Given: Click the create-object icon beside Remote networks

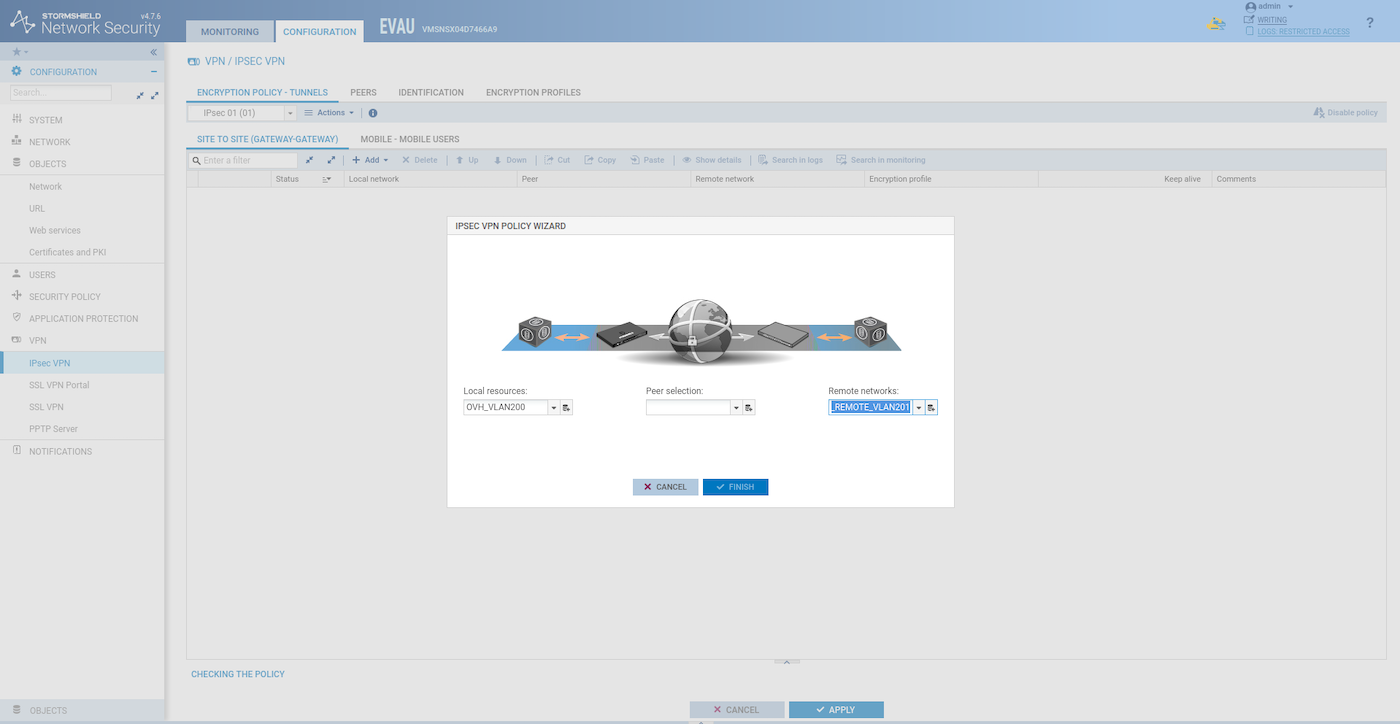Looking at the screenshot, I should tap(931, 408).
